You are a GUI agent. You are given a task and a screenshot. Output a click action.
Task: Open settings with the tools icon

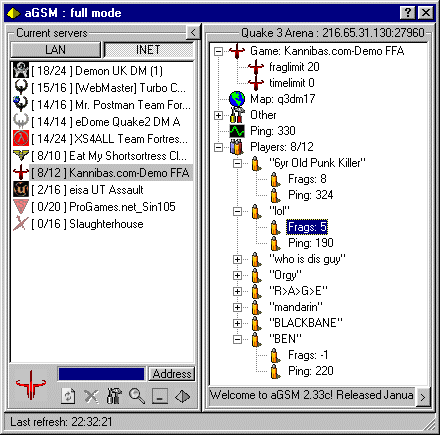(114, 396)
